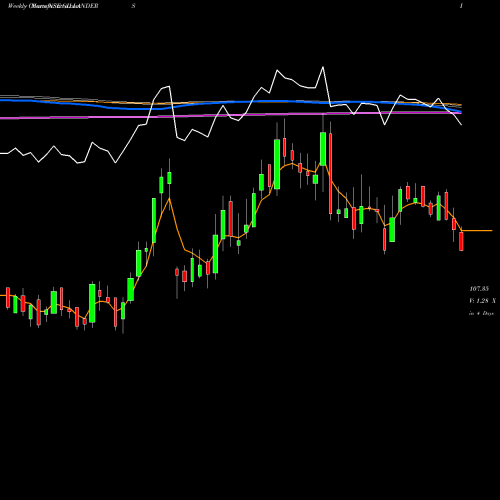Screen dimensions: 500x500
Task: Select the flat orange projection line at right
Action: pyautogui.click(x=477, y=230)
